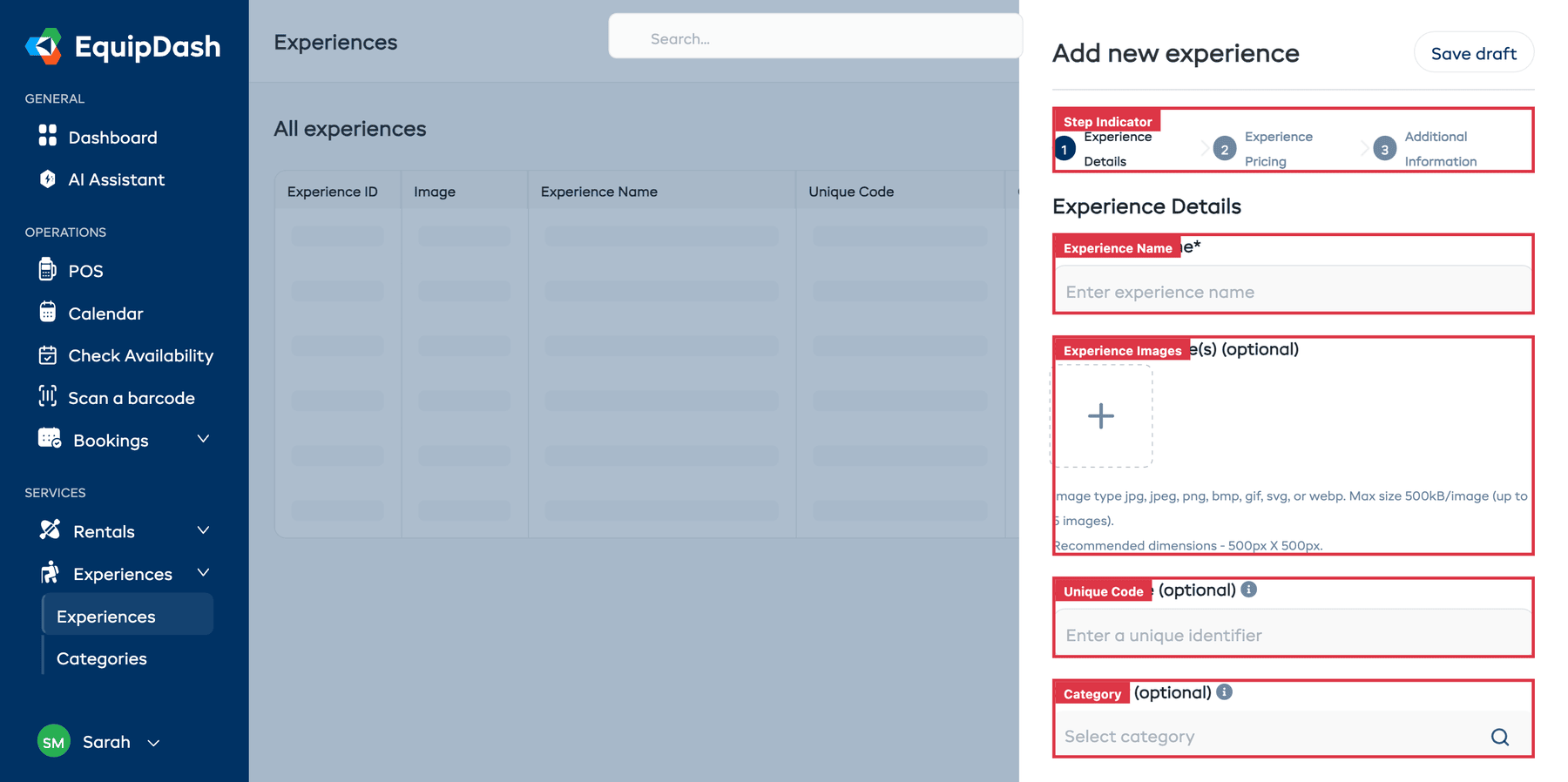
Task: Click the AI Assistant hexagon icon
Action: [48, 179]
